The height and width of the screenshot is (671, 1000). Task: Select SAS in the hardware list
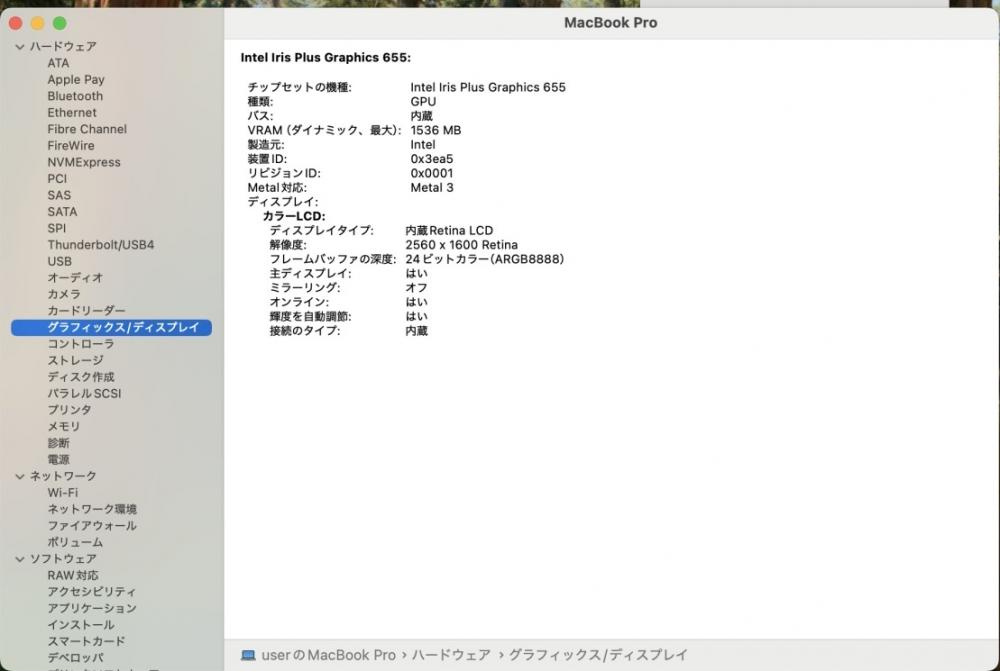(x=59, y=196)
